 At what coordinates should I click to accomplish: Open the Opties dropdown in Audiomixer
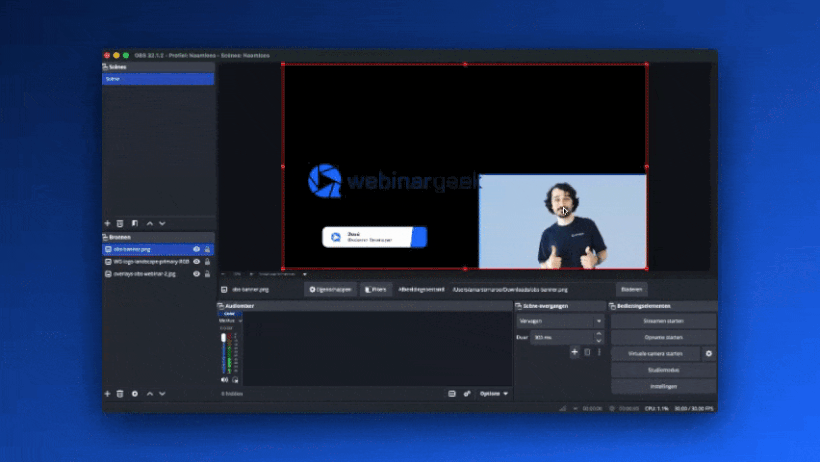494,393
